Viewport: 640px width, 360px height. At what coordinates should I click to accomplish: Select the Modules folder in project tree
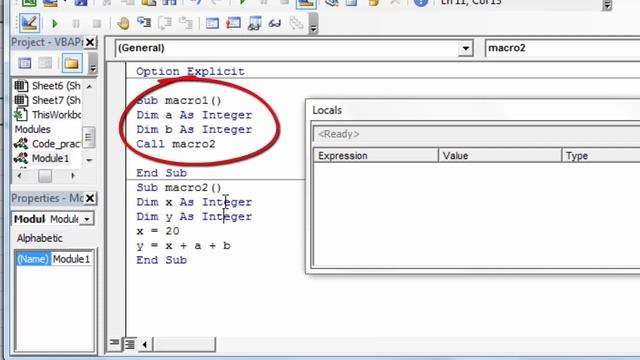[33, 129]
